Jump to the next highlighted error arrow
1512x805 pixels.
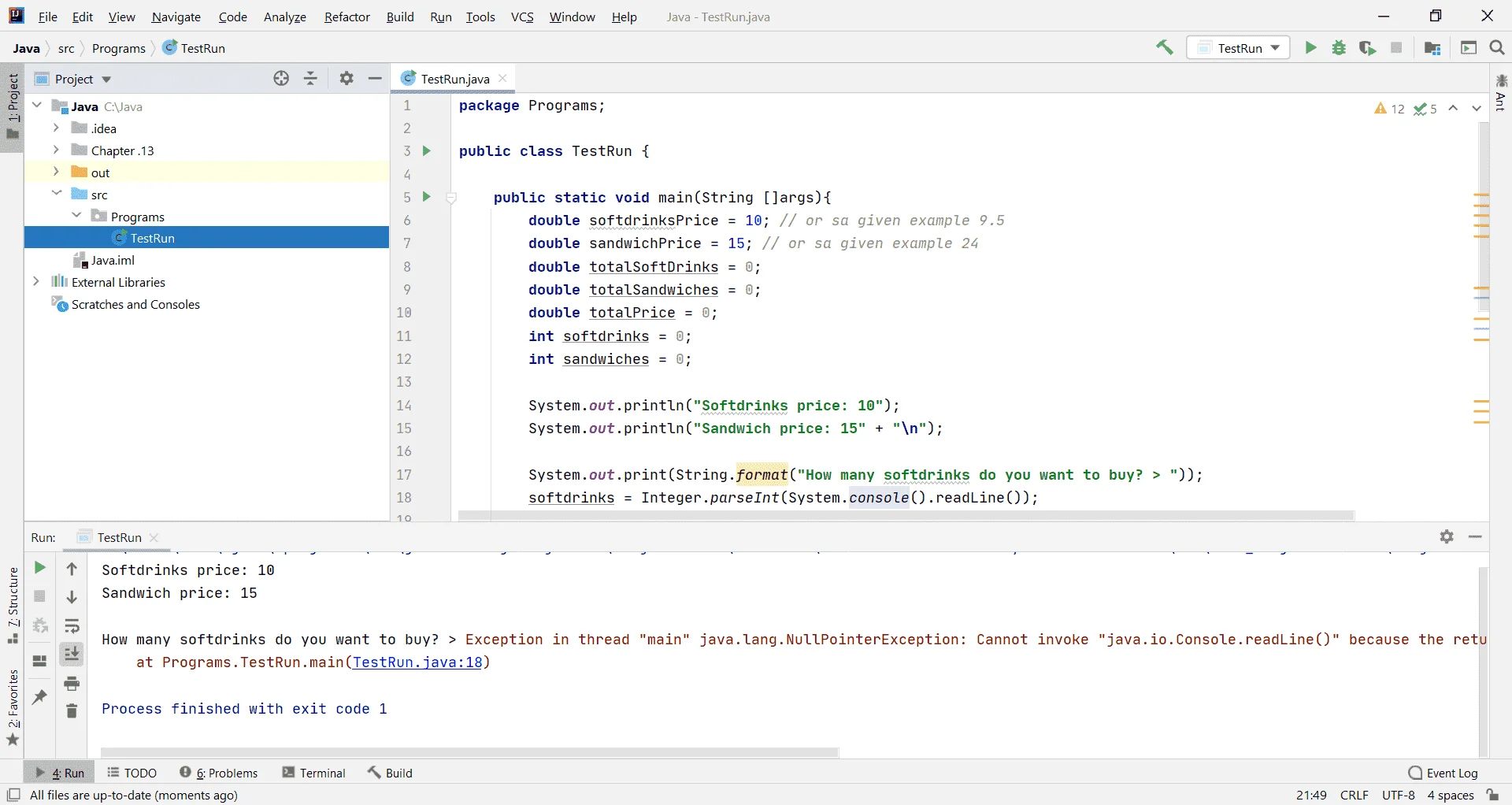click(1477, 109)
